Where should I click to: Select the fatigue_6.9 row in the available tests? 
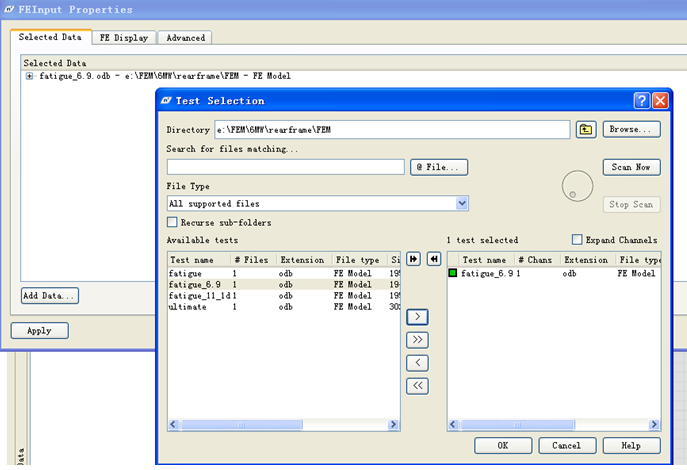(x=283, y=285)
